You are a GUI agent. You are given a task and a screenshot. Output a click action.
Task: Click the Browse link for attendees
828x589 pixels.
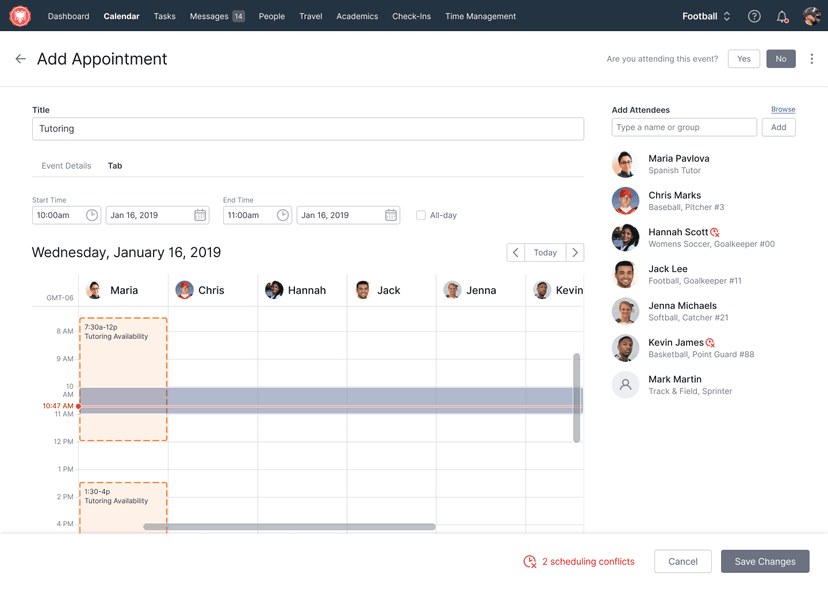click(782, 109)
